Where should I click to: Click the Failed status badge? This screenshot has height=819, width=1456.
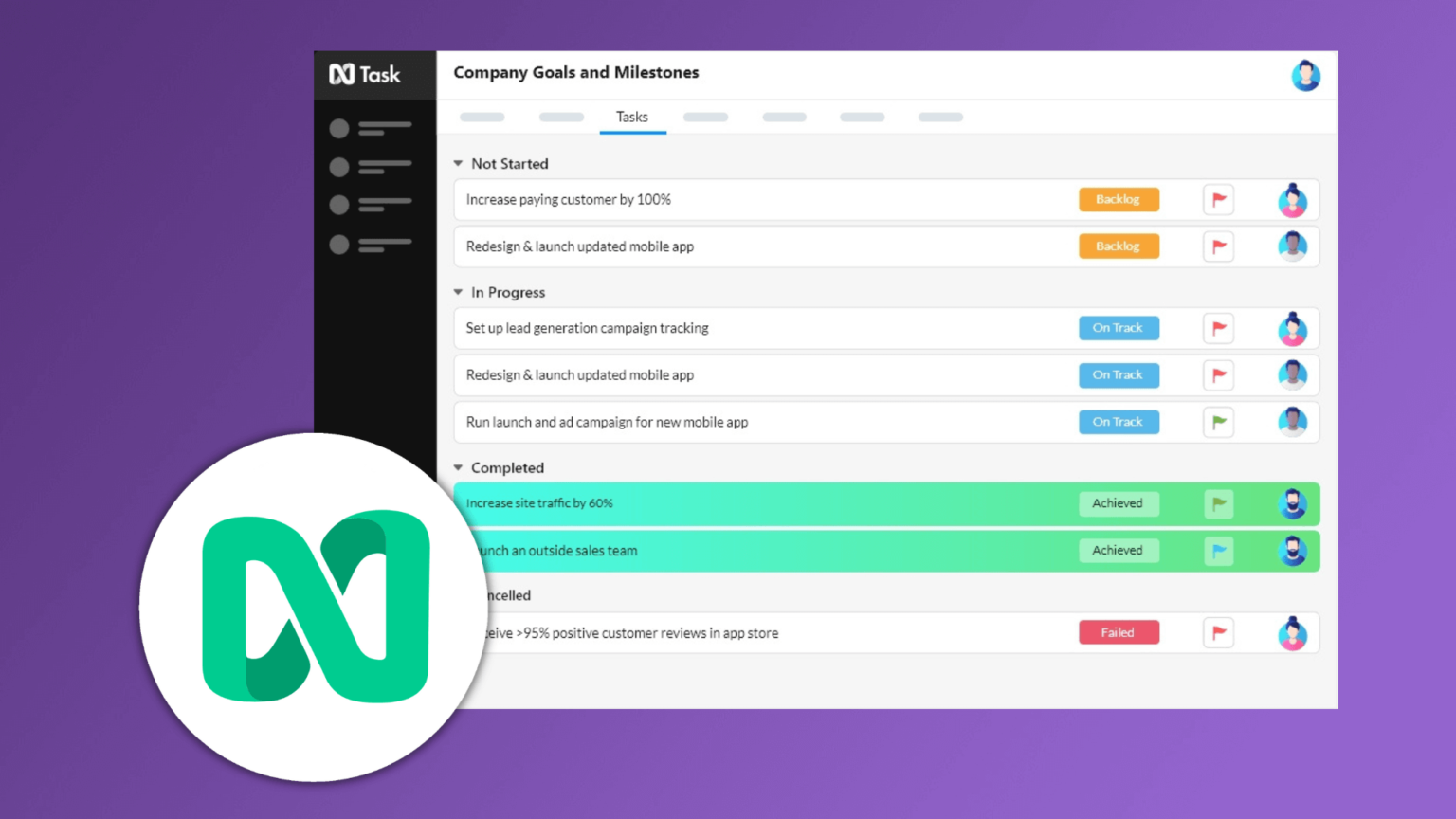1119,632
